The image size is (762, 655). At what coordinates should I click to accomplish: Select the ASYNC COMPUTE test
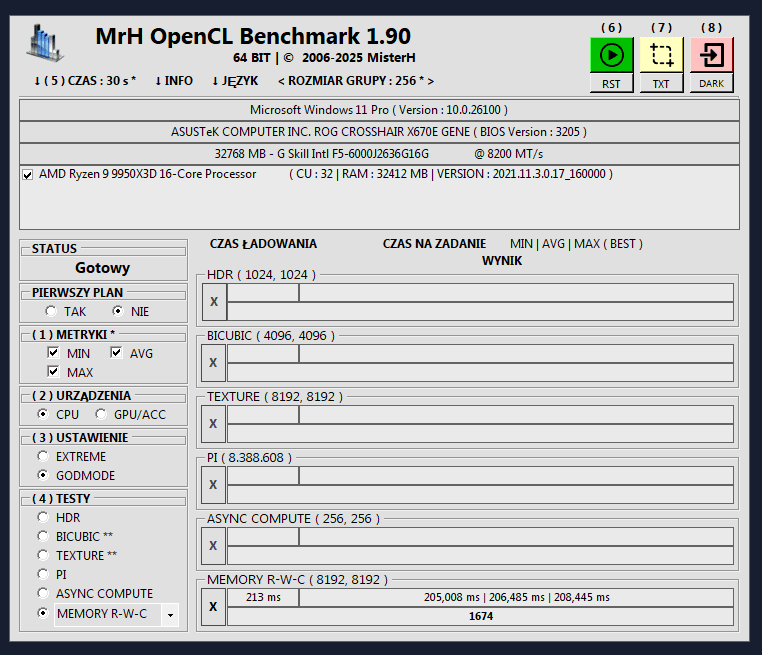click(43, 593)
